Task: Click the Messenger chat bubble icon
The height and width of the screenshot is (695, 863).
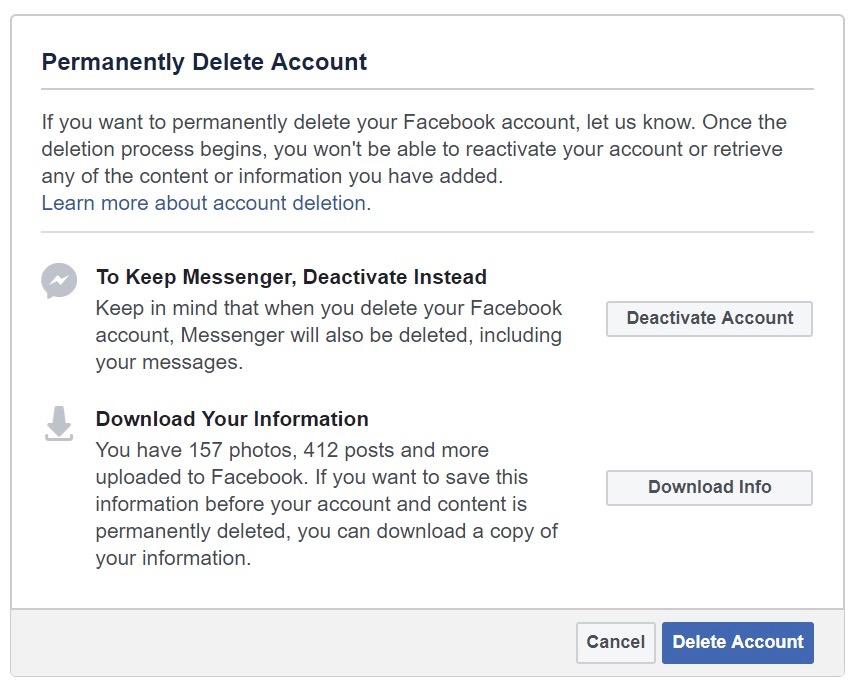Action: [59, 281]
